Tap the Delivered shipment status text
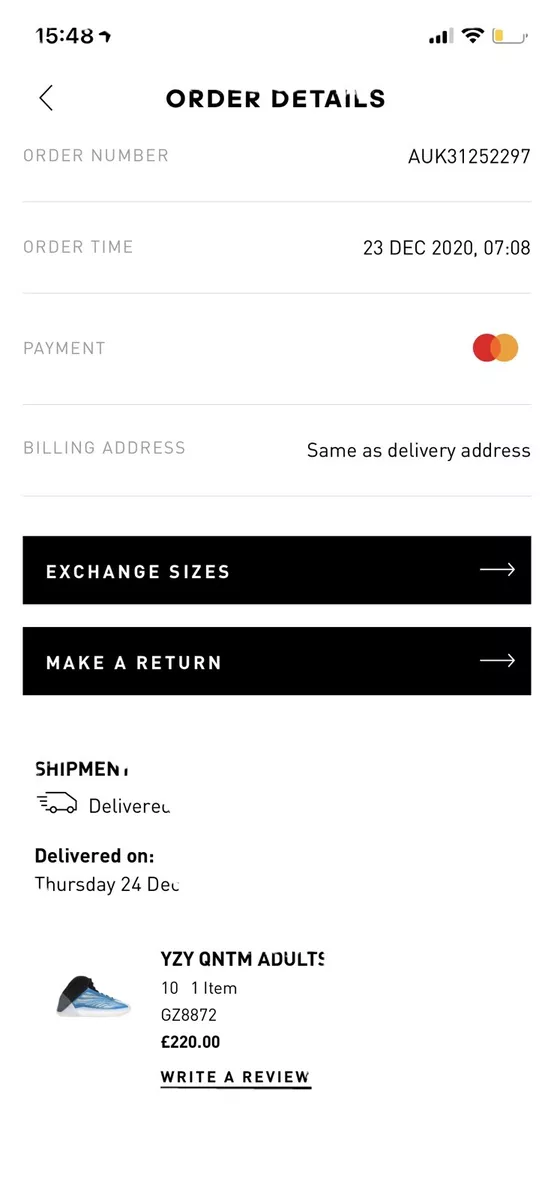The height and width of the screenshot is (1200, 554). (129, 805)
